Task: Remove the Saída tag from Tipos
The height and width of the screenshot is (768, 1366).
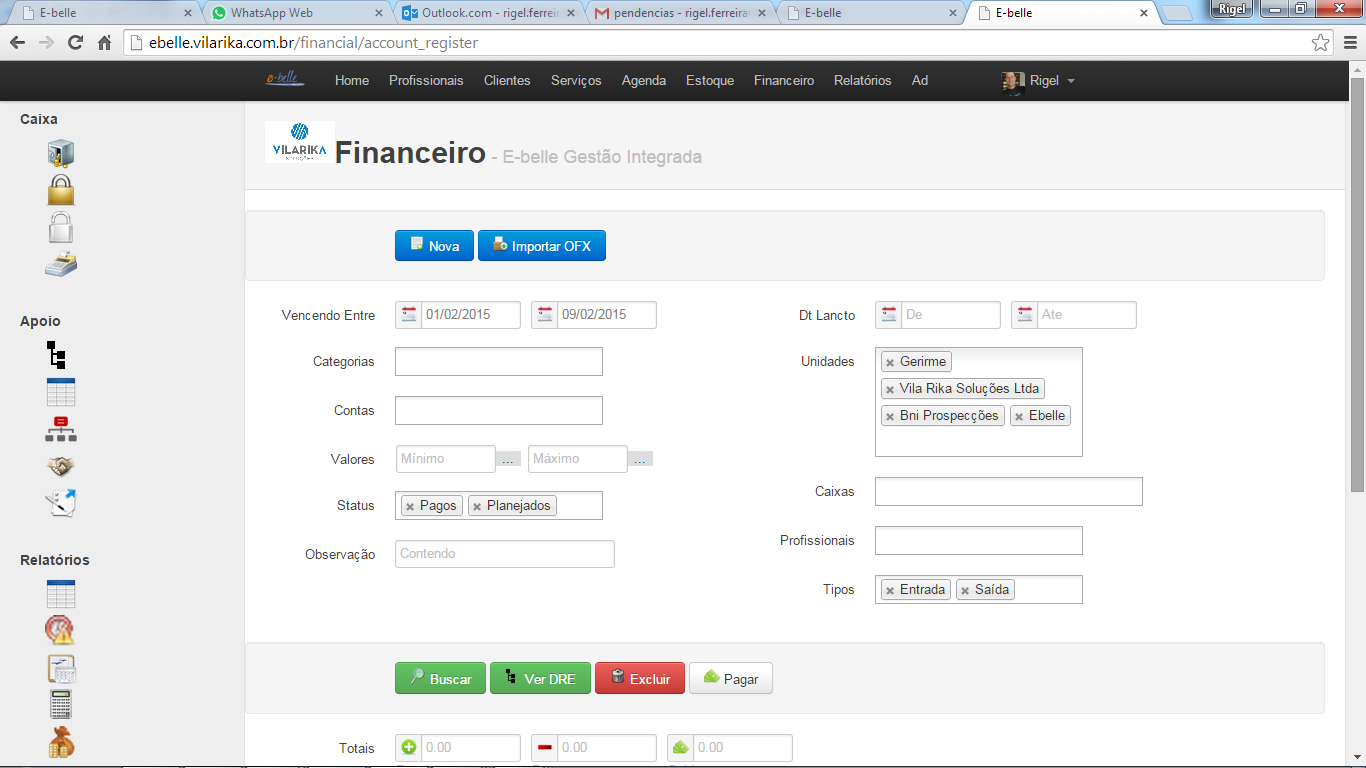Action: tap(965, 591)
